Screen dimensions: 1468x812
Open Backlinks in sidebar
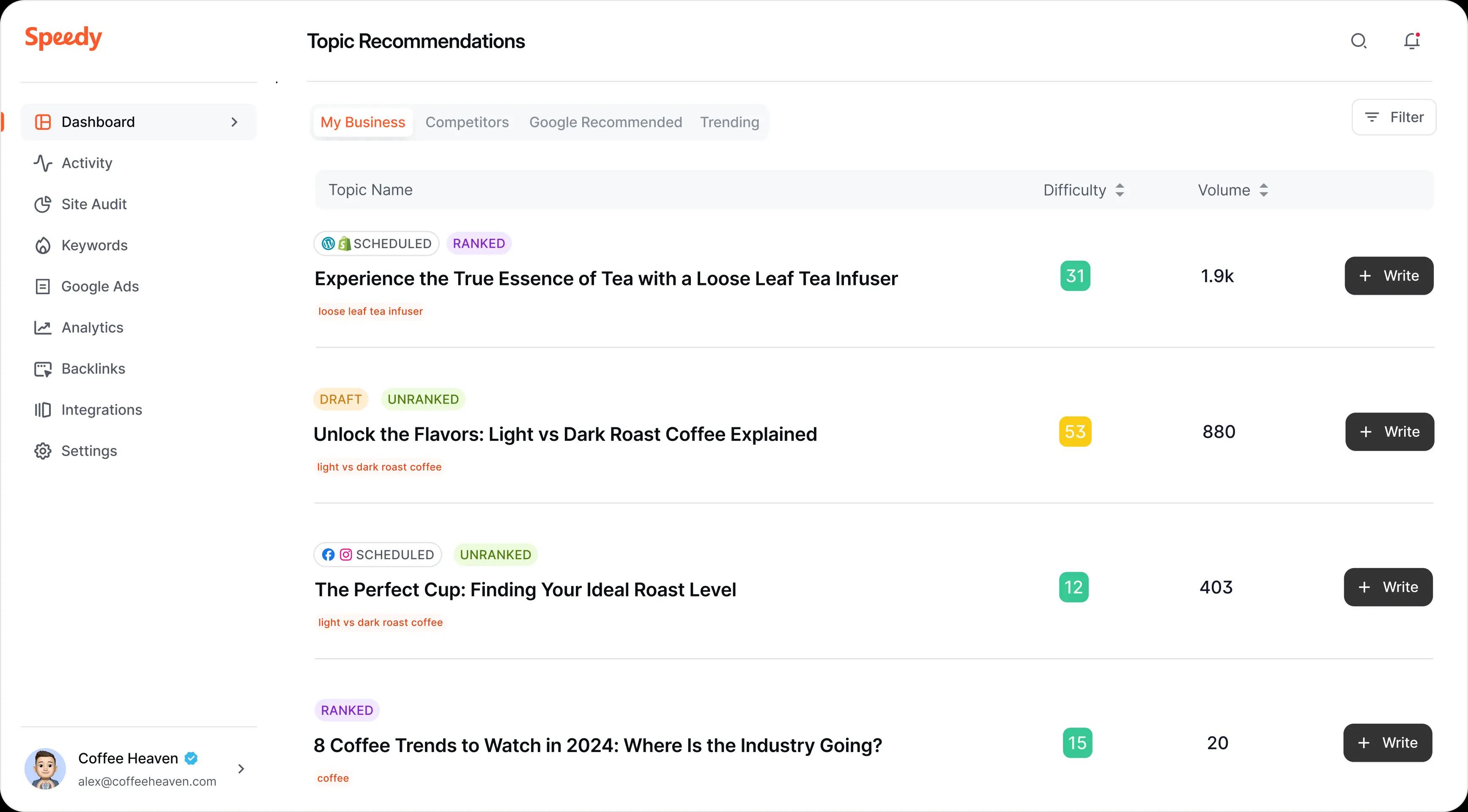[x=93, y=369]
